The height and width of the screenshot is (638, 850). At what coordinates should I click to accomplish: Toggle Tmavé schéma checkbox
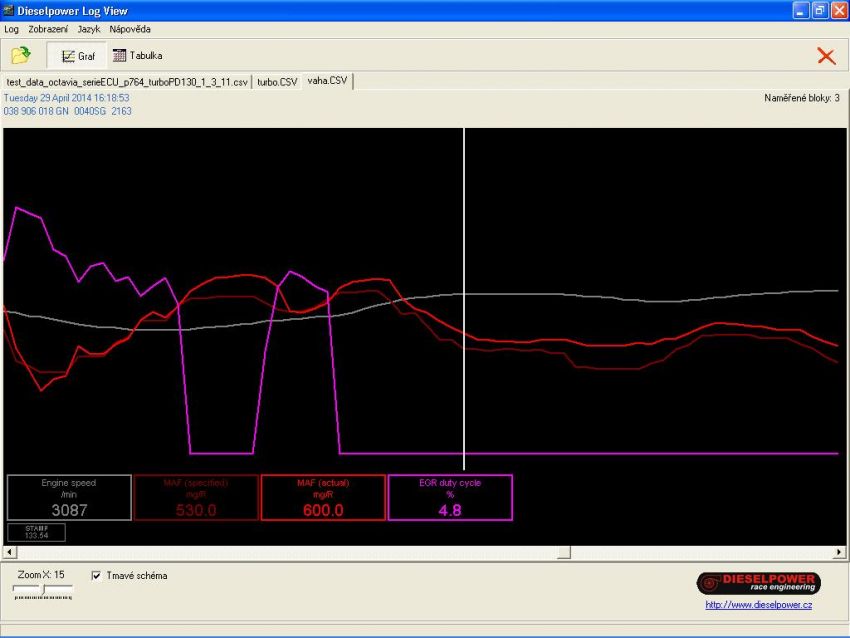coord(96,576)
